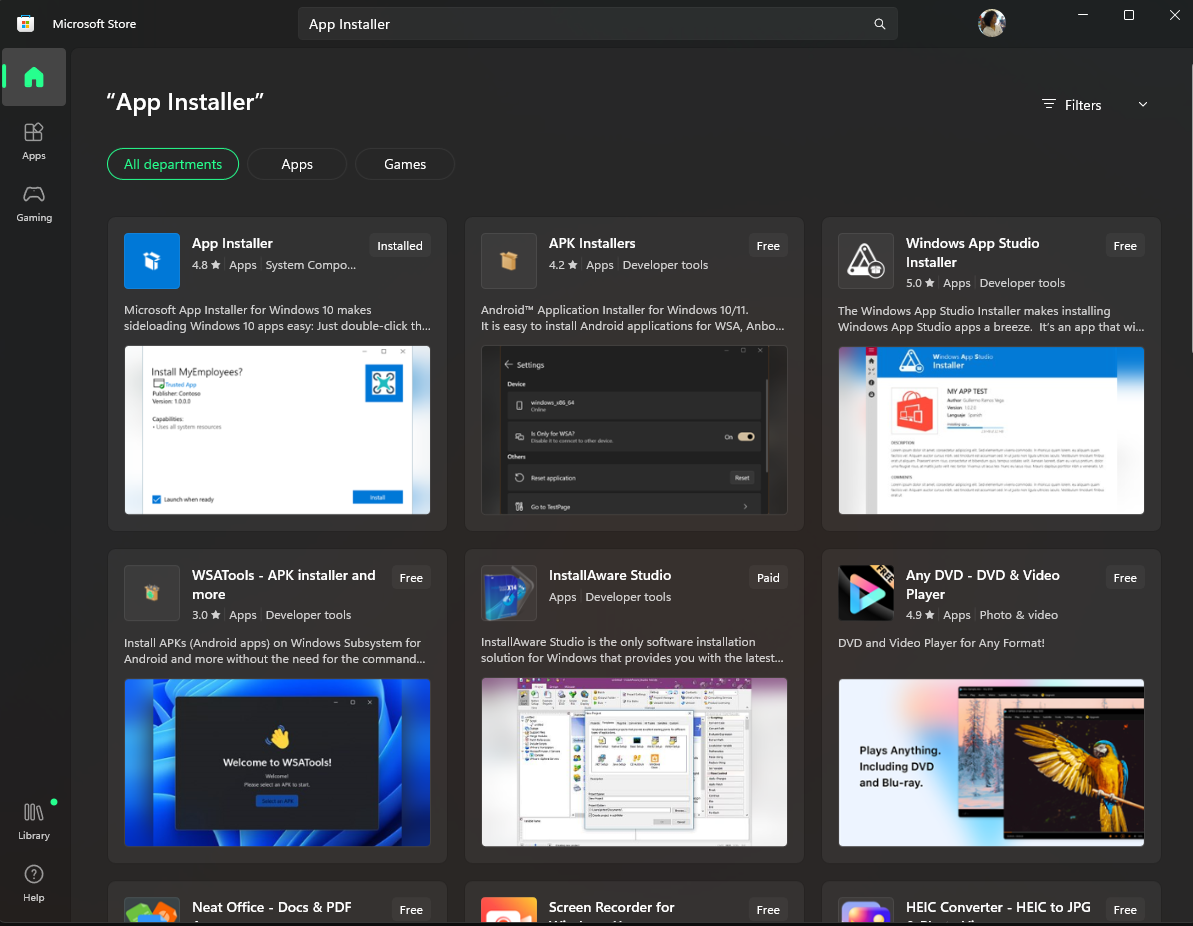Click the Filters funnel icon
1193x926 pixels.
click(1048, 104)
